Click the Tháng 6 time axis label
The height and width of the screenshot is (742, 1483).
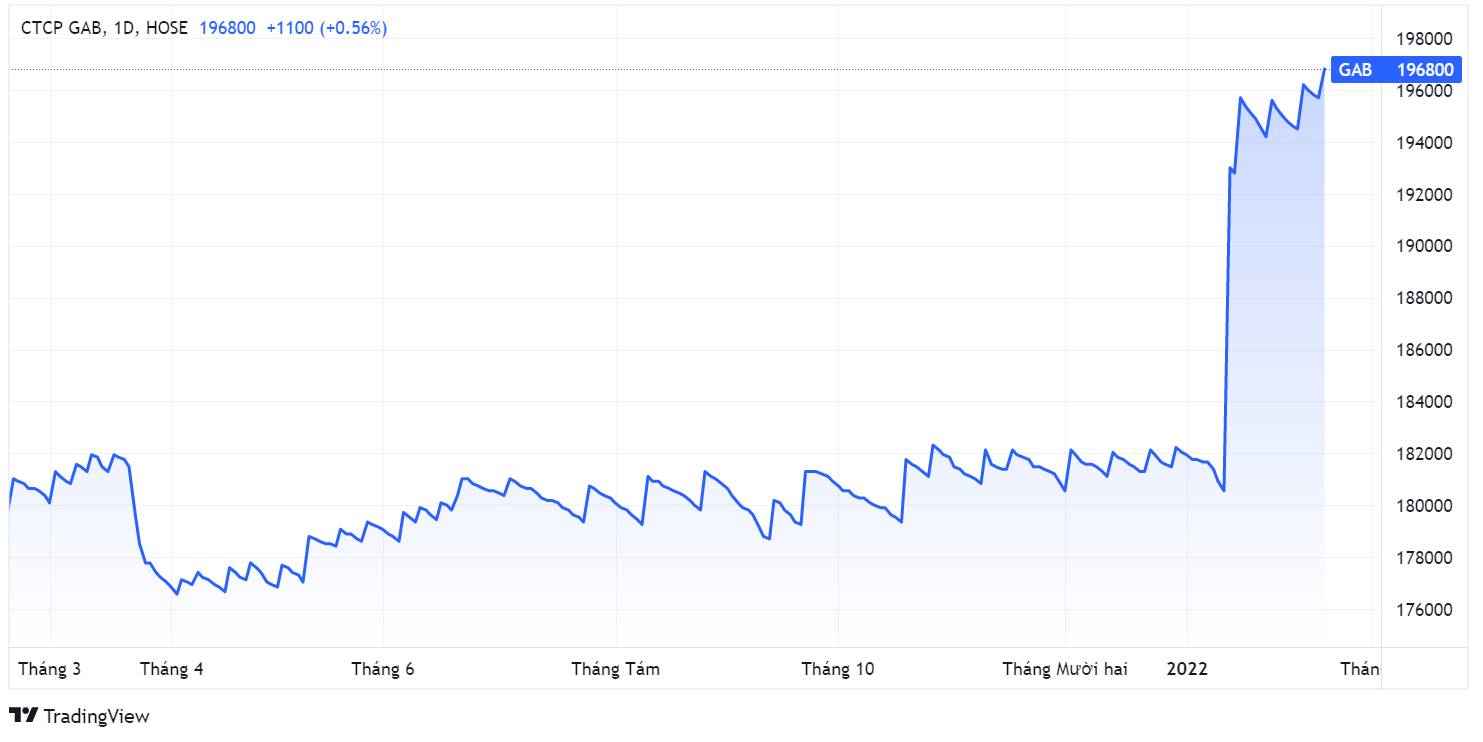pos(383,669)
